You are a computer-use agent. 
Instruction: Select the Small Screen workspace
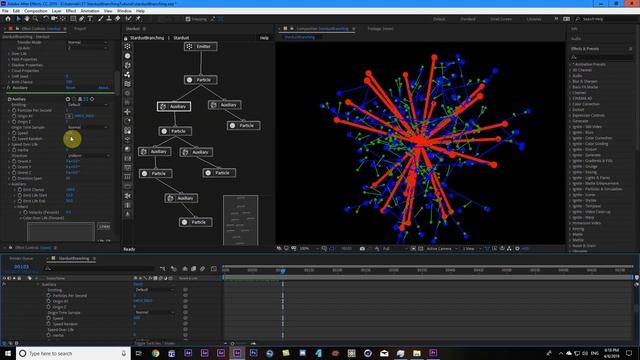click(x=501, y=19)
